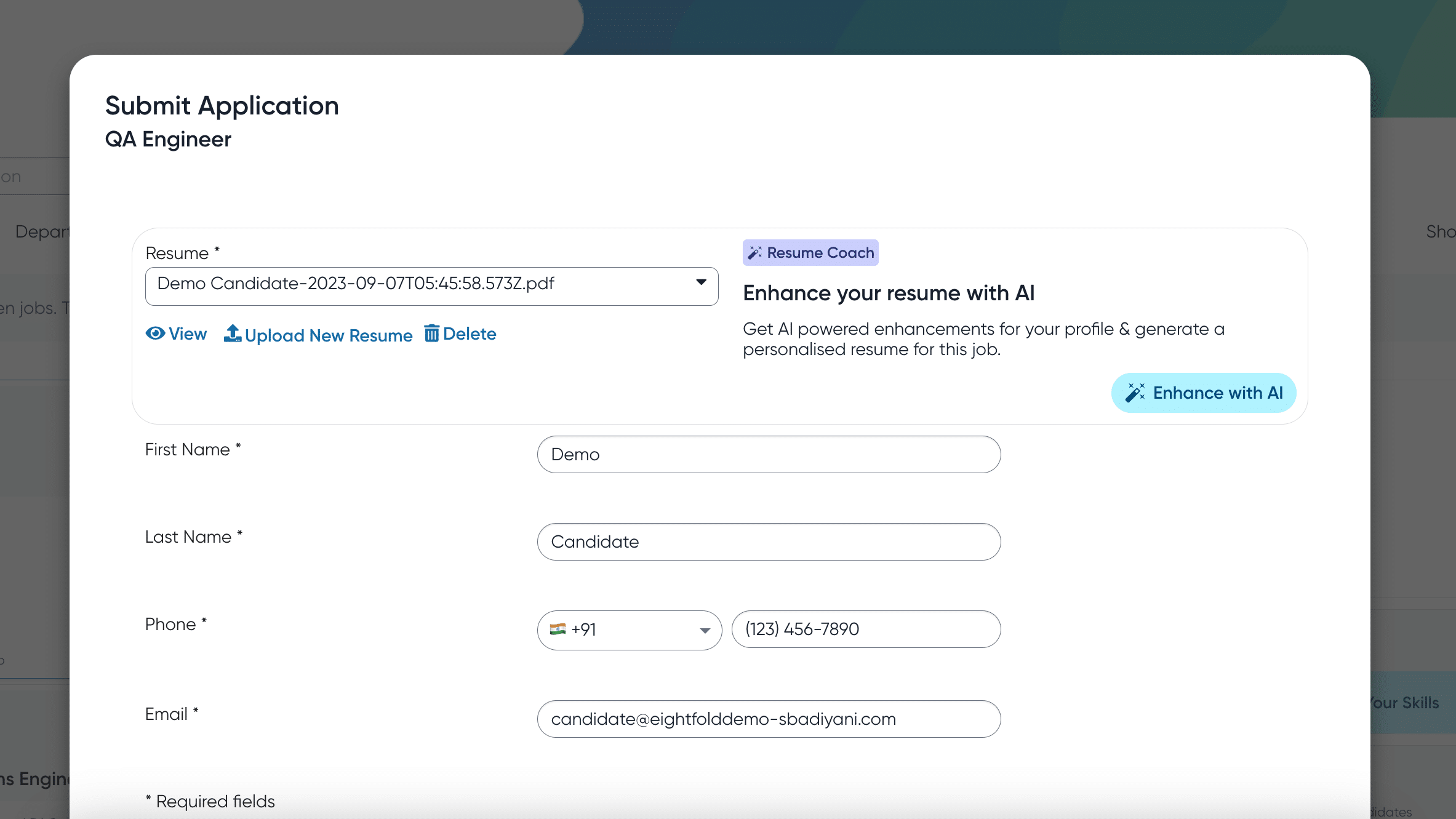This screenshot has height=819, width=1456.
Task: Click the Submit Application heading
Action: 222,106
